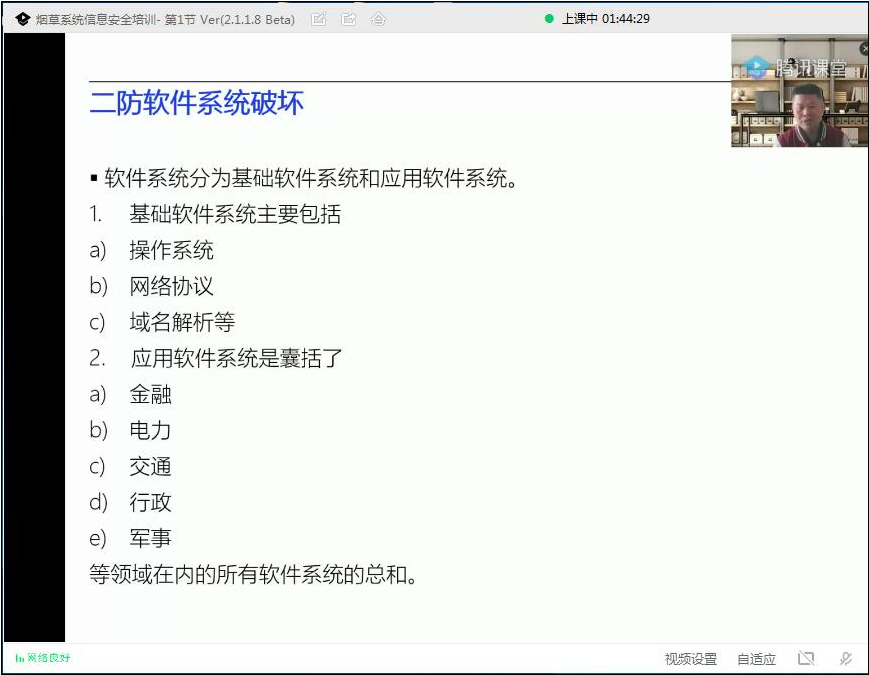The height and width of the screenshot is (675, 869).
Task: Click the line 基础软件系统主要包括
Action: click(235, 214)
